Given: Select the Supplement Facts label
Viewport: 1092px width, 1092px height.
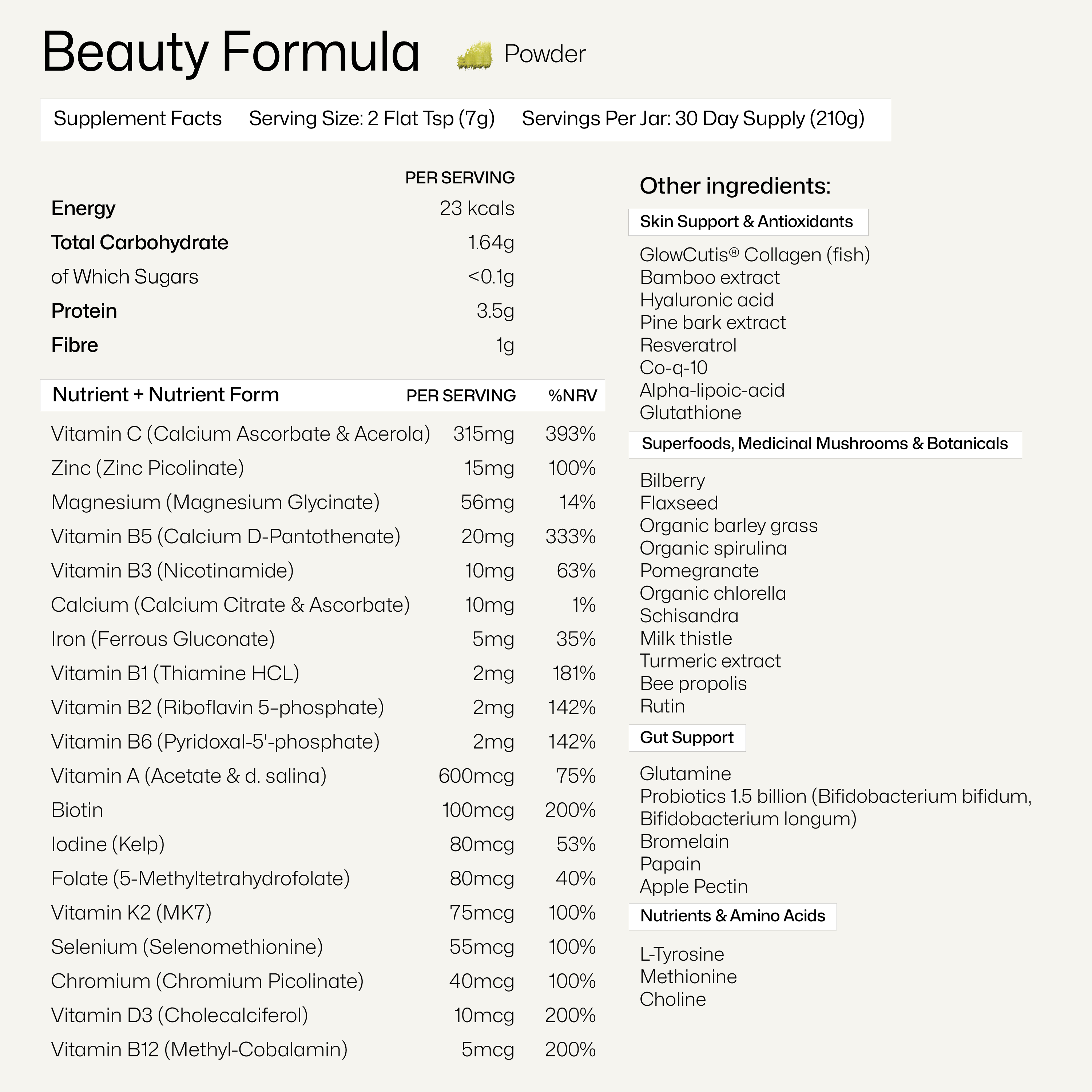Looking at the screenshot, I should 137,119.
